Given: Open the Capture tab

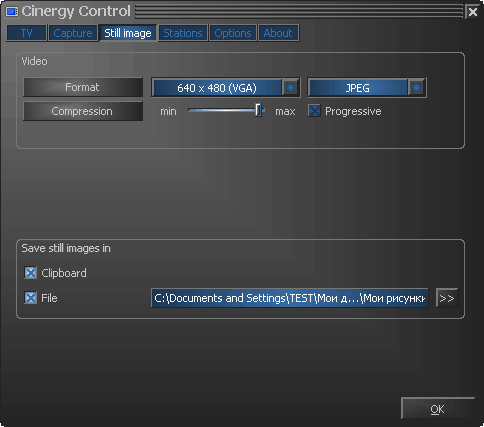Looking at the screenshot, I should pyautogui.click(x=73, y=33).
